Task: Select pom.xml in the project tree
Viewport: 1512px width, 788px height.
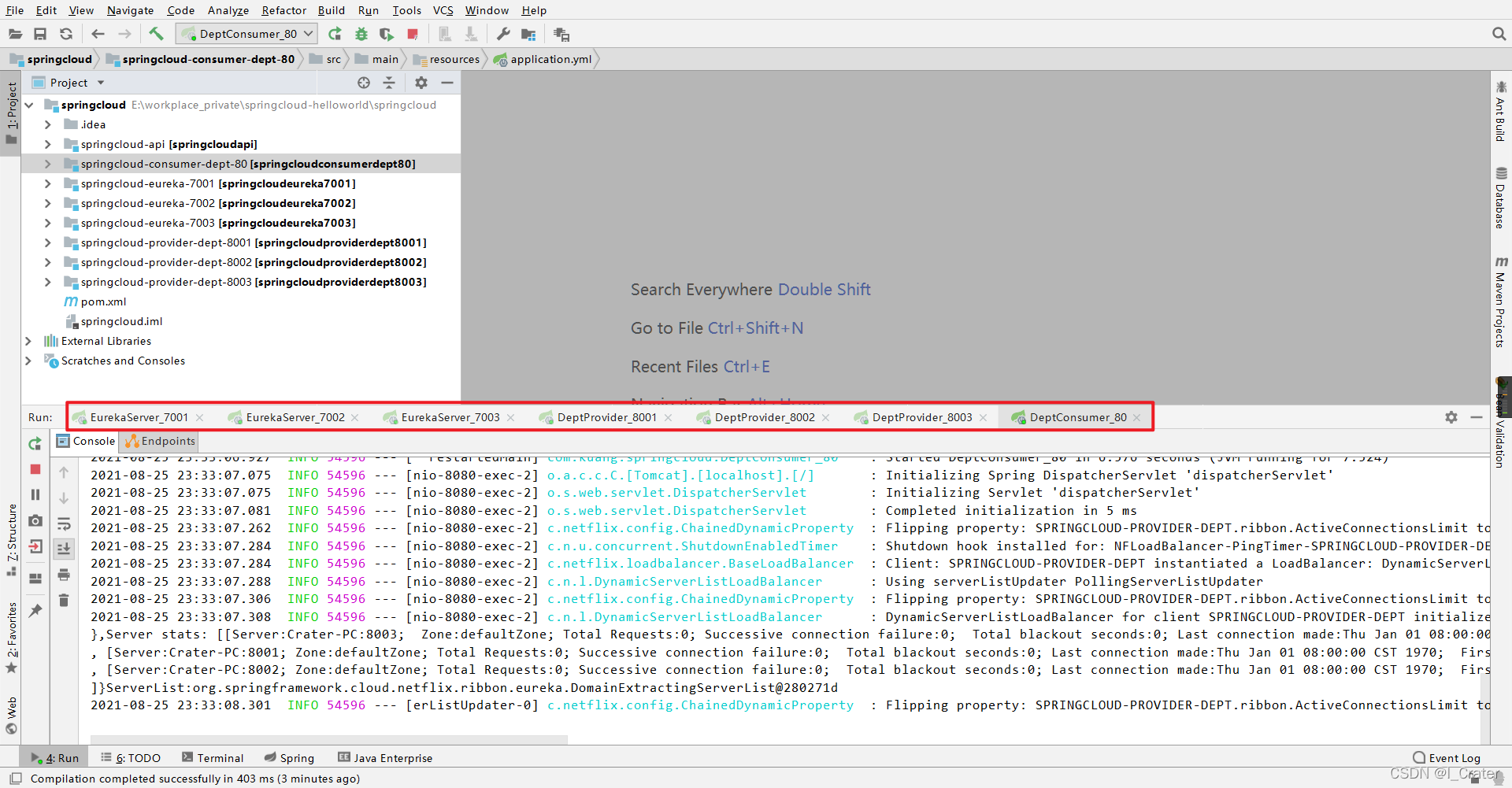Action: coord(102,302)
